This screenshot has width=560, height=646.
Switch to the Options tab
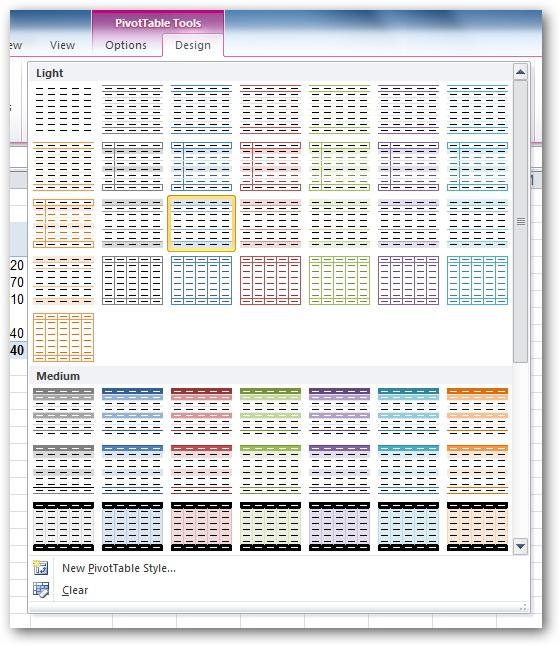coord(126,45)
